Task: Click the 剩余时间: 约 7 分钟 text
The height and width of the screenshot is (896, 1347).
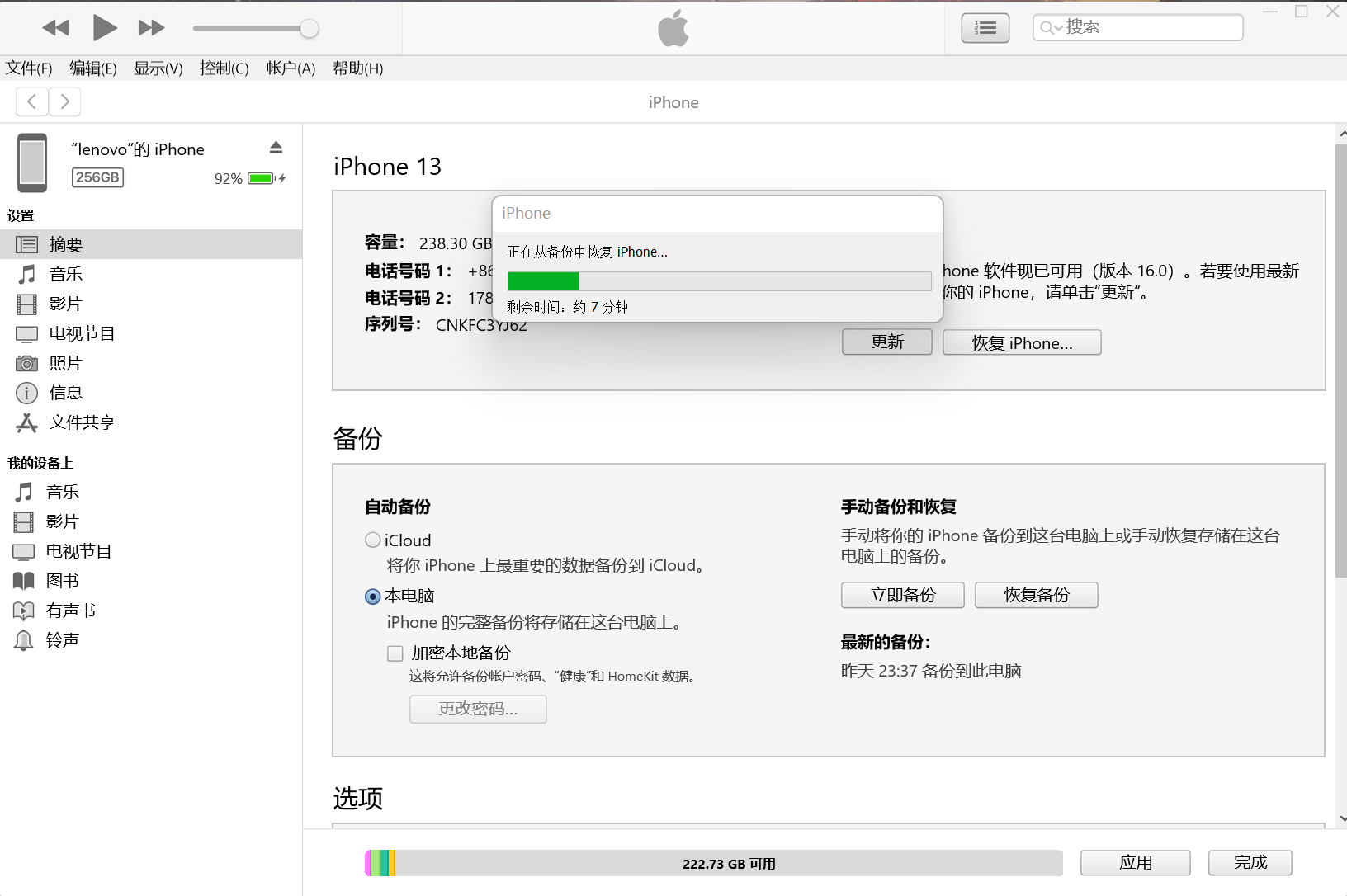Action: click(567, 307)
